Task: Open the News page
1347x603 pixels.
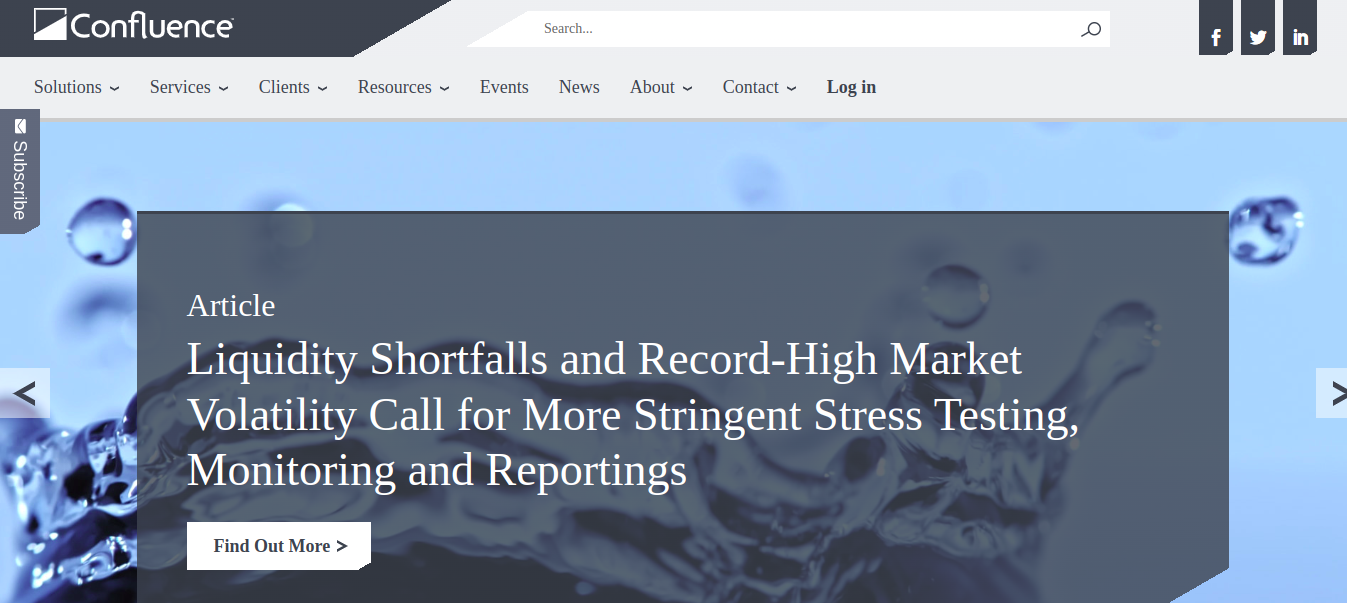Action: (579, 87)
